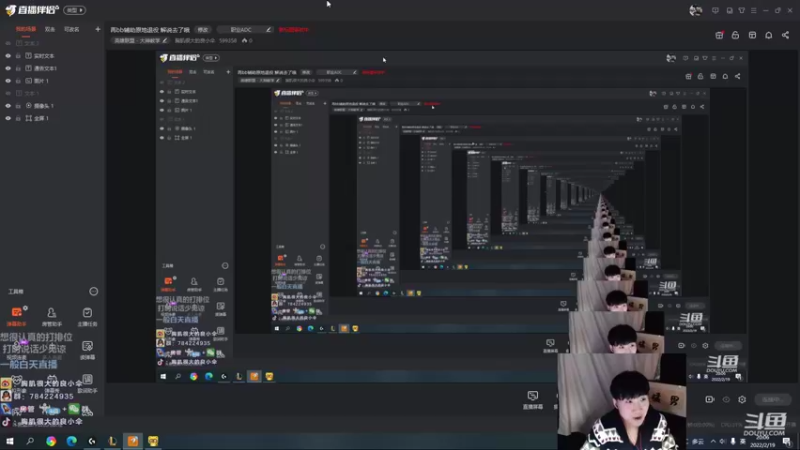Image resolution: width=800 pixels, height=450 pixels.
Task: Click the share icon at top right
Action: 785,35
